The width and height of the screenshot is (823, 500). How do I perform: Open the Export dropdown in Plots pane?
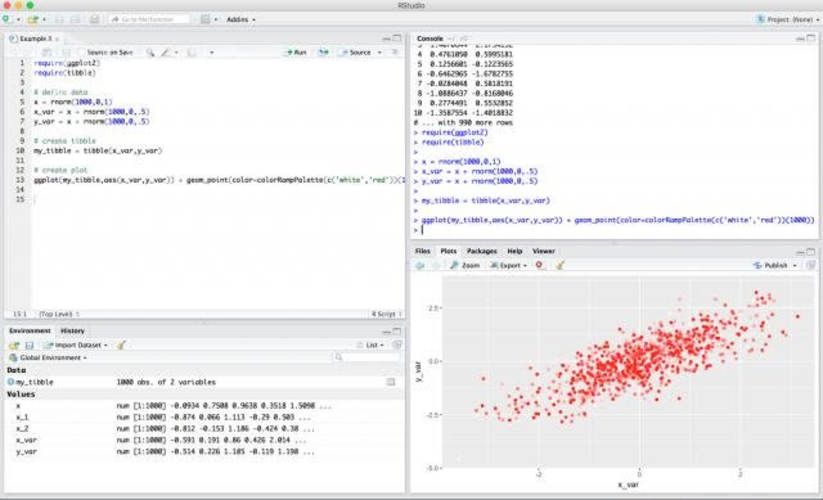point(508,265)
